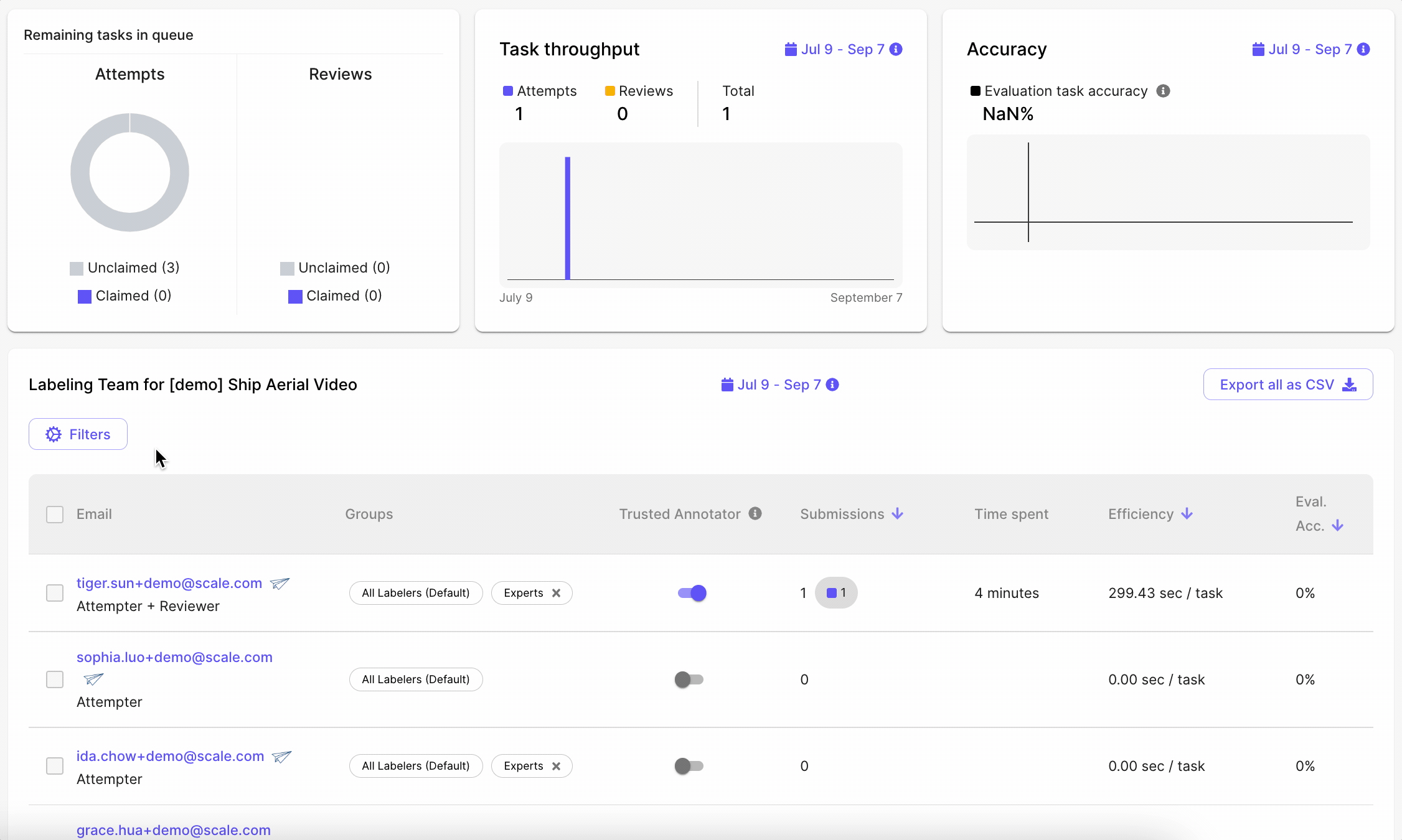Enable trusted annotator toggle for sophia.luo
1402x840 pixels.
(x=689, y=679)
